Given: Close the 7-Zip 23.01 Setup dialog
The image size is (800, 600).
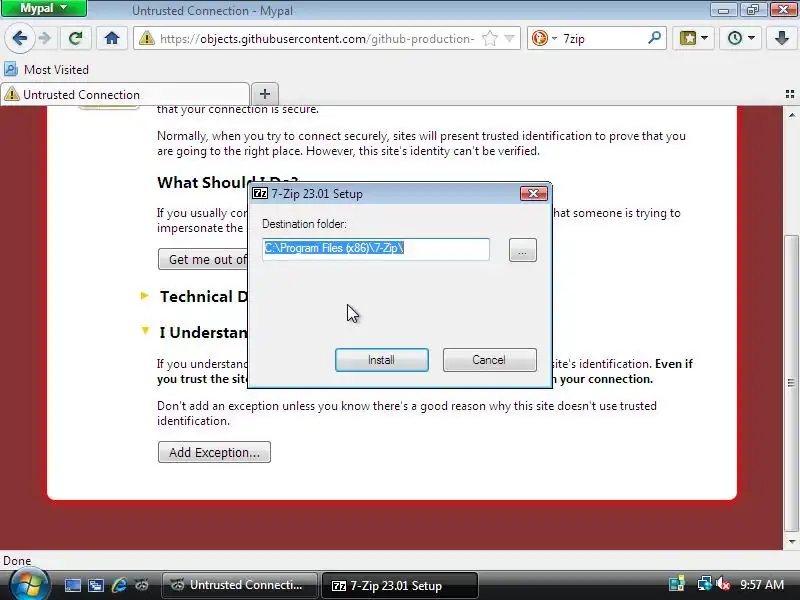Looking at the screenshot, I should click(534, 193).
